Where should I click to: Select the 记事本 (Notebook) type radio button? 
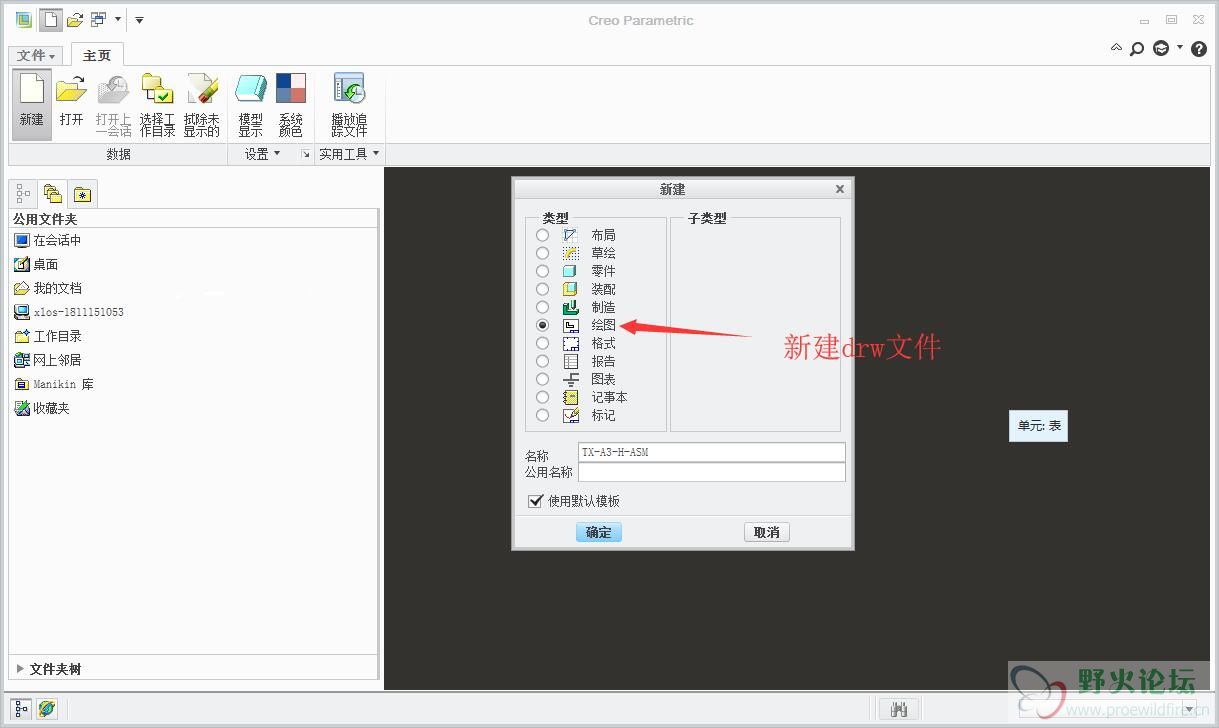[x=543, y=397]
